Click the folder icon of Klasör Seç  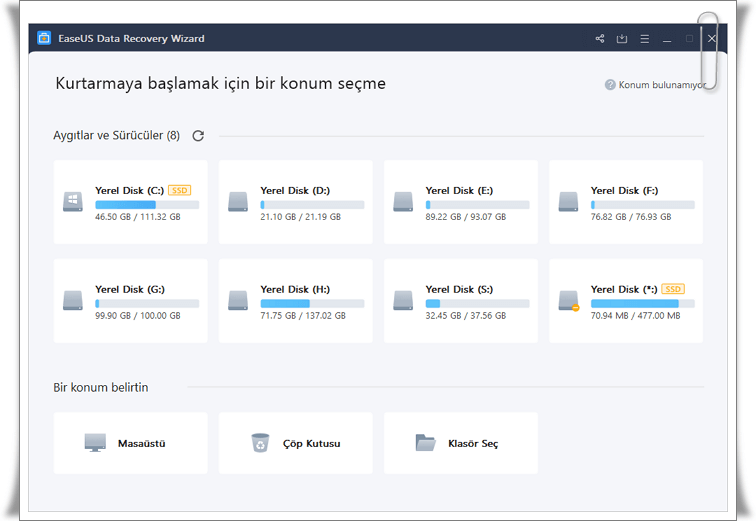coord(425,442)
